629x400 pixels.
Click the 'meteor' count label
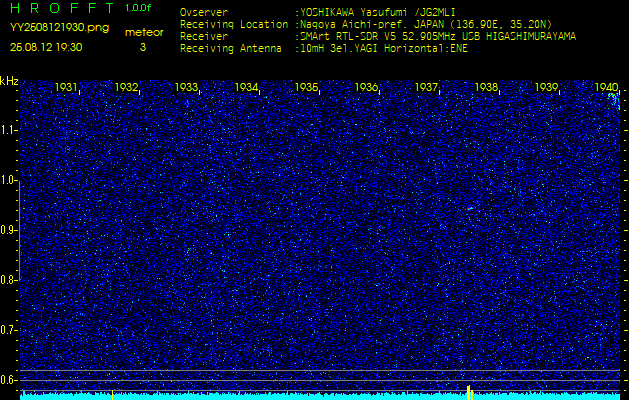144,33
